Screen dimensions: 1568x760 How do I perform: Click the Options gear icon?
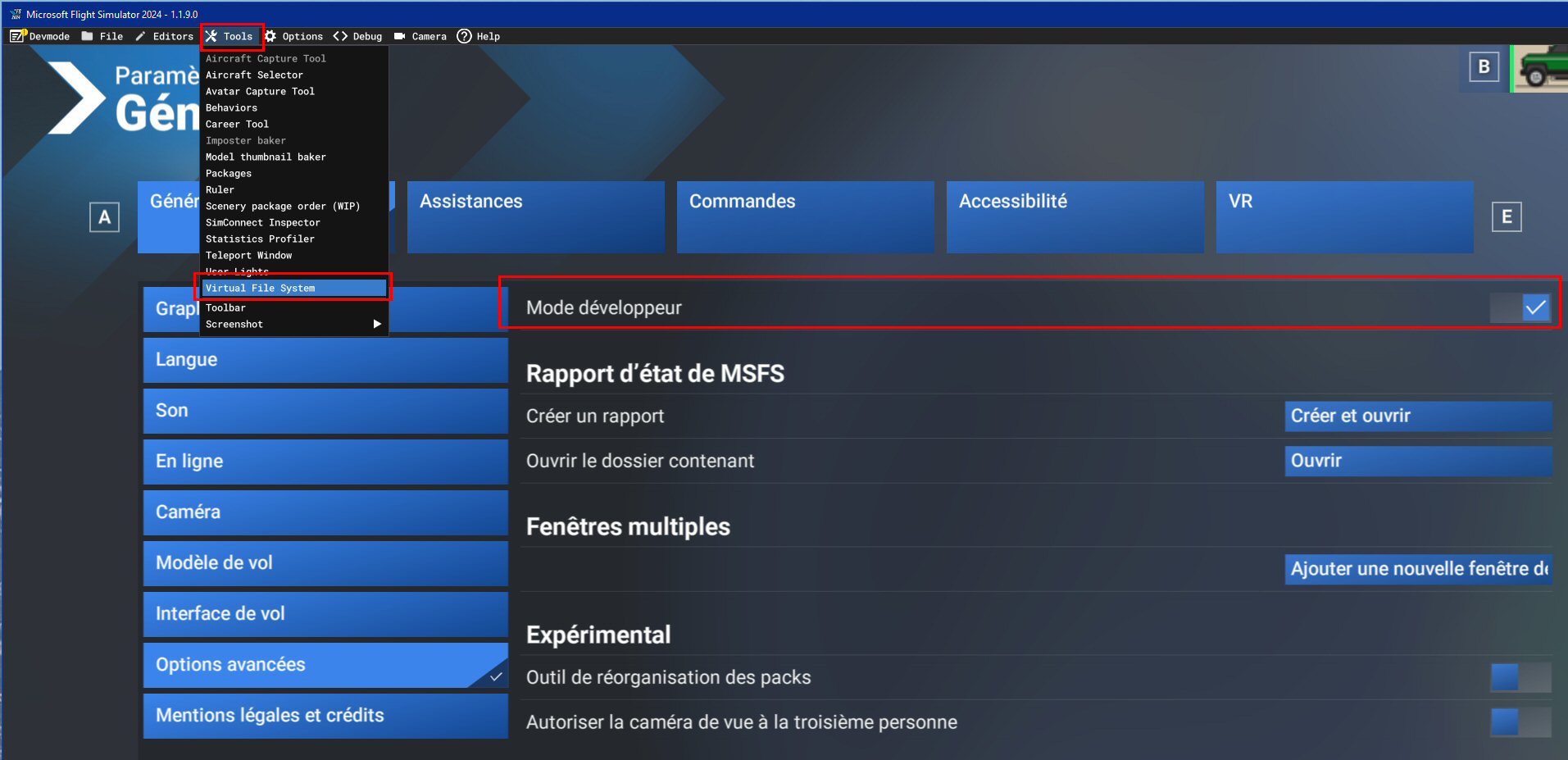(270, 36)
